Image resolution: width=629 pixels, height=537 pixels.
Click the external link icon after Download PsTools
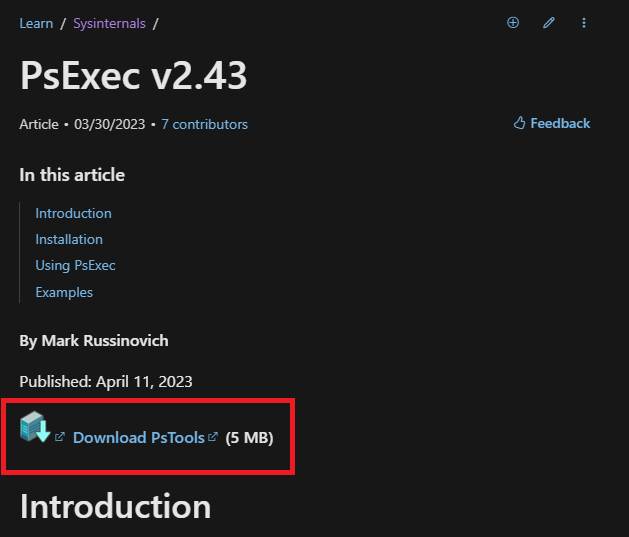pyautogui.click(x=213, y=436)
